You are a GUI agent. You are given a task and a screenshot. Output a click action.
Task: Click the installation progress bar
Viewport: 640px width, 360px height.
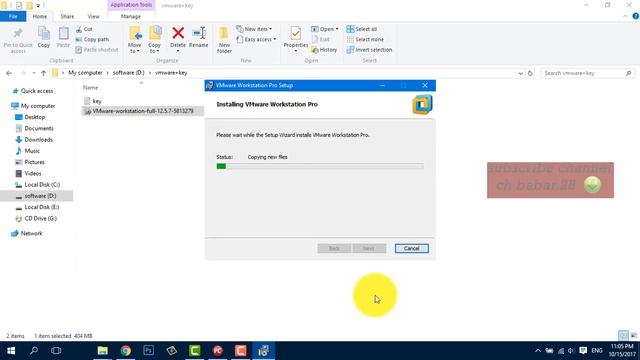click(x=320, y=166)
